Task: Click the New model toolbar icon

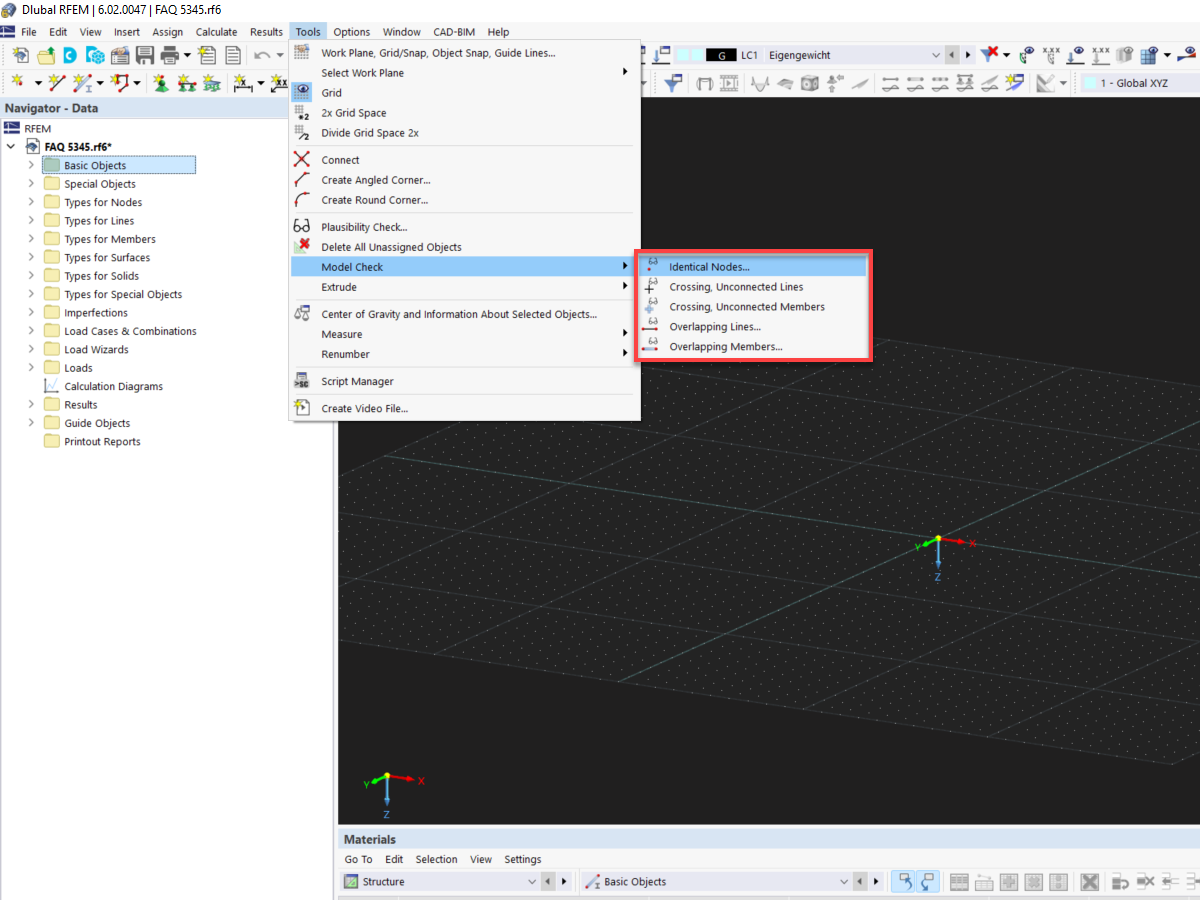Action: (x=20, y=56)
